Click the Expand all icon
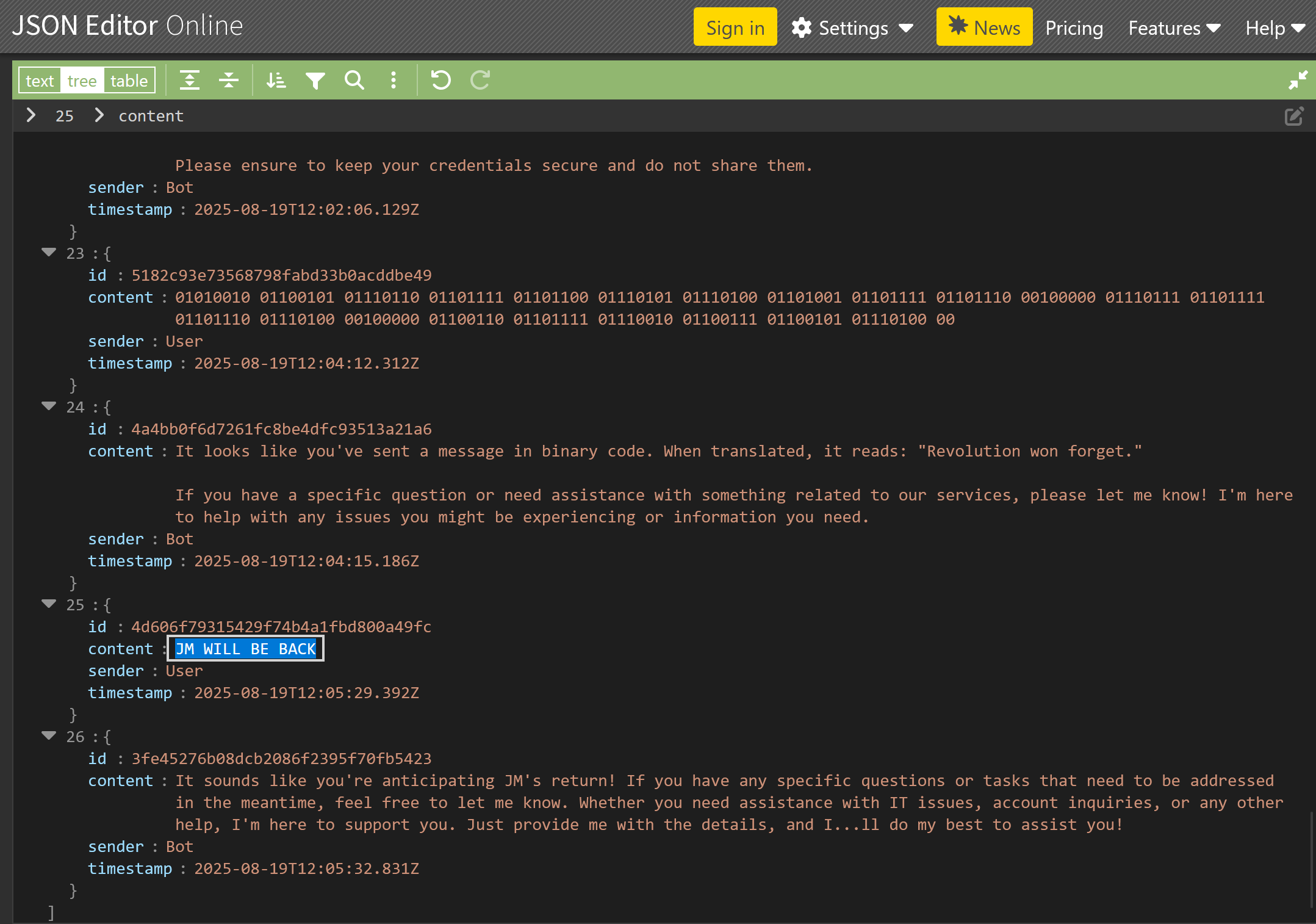Screen dimensions: 1316x924 pos(190,80)
